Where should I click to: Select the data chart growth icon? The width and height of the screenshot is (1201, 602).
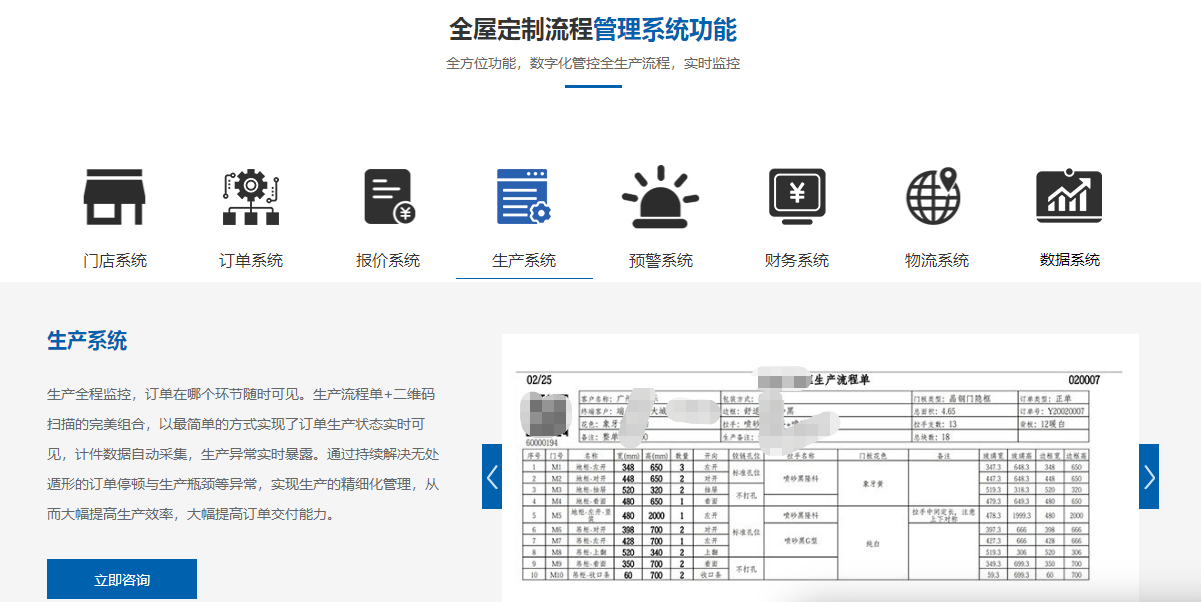pos(1069,196)
